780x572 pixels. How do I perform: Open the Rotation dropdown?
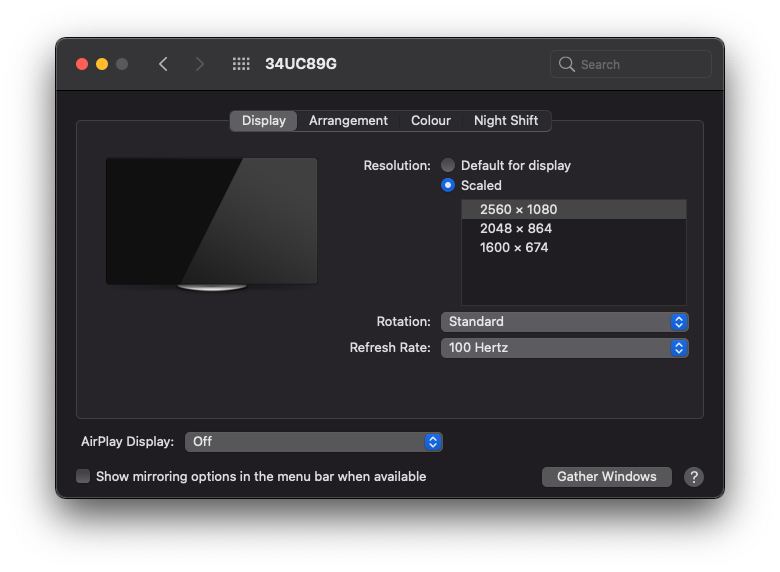point(565,322)
